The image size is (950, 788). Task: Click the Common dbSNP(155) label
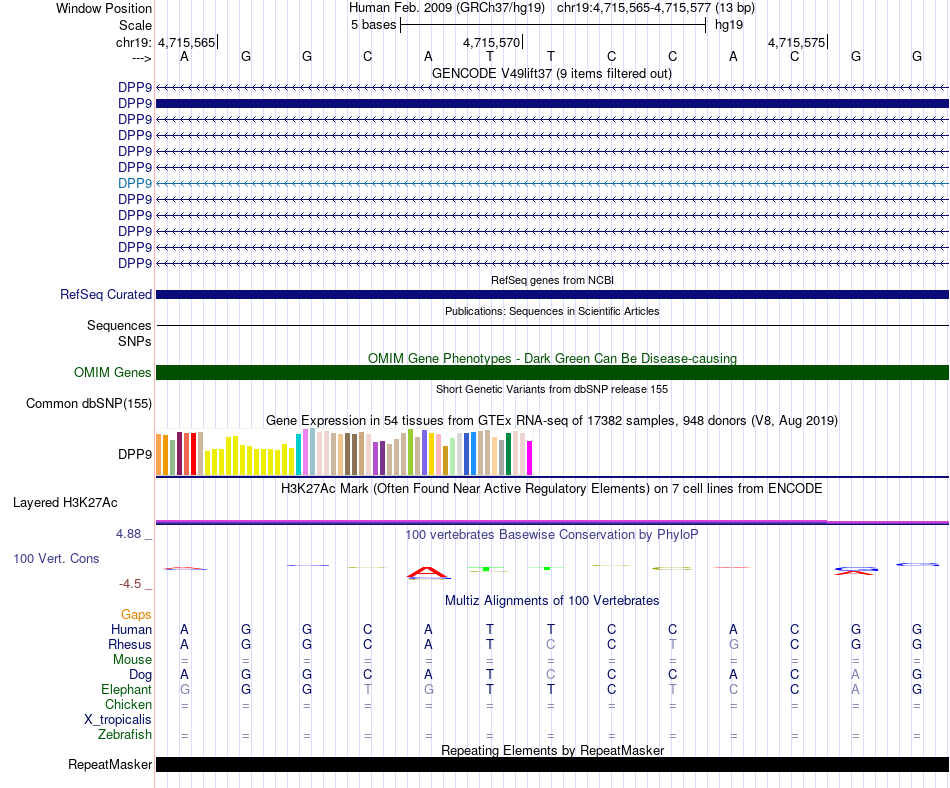(x=88, y=403)
